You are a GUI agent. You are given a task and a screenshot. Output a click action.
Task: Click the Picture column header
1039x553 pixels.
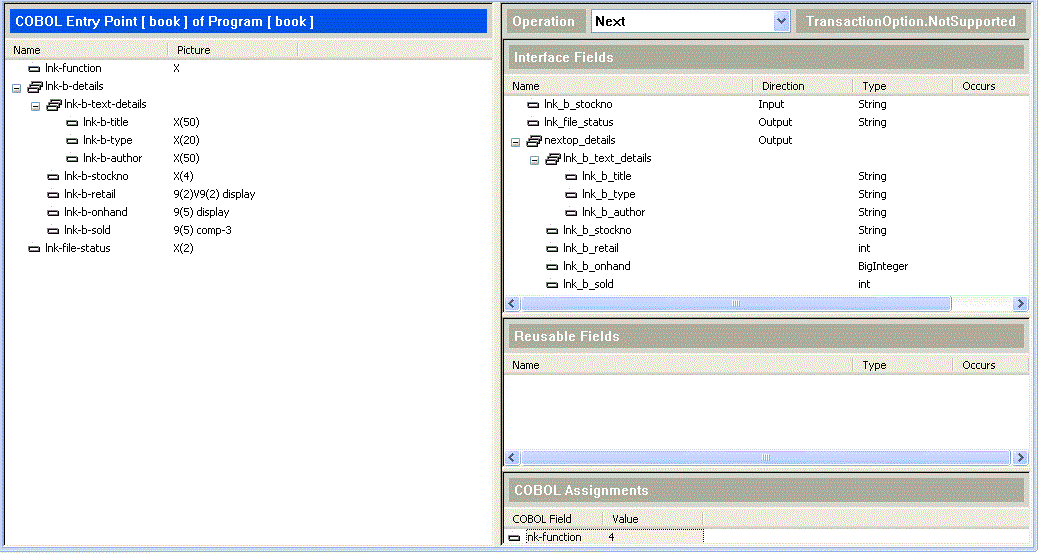194,50
